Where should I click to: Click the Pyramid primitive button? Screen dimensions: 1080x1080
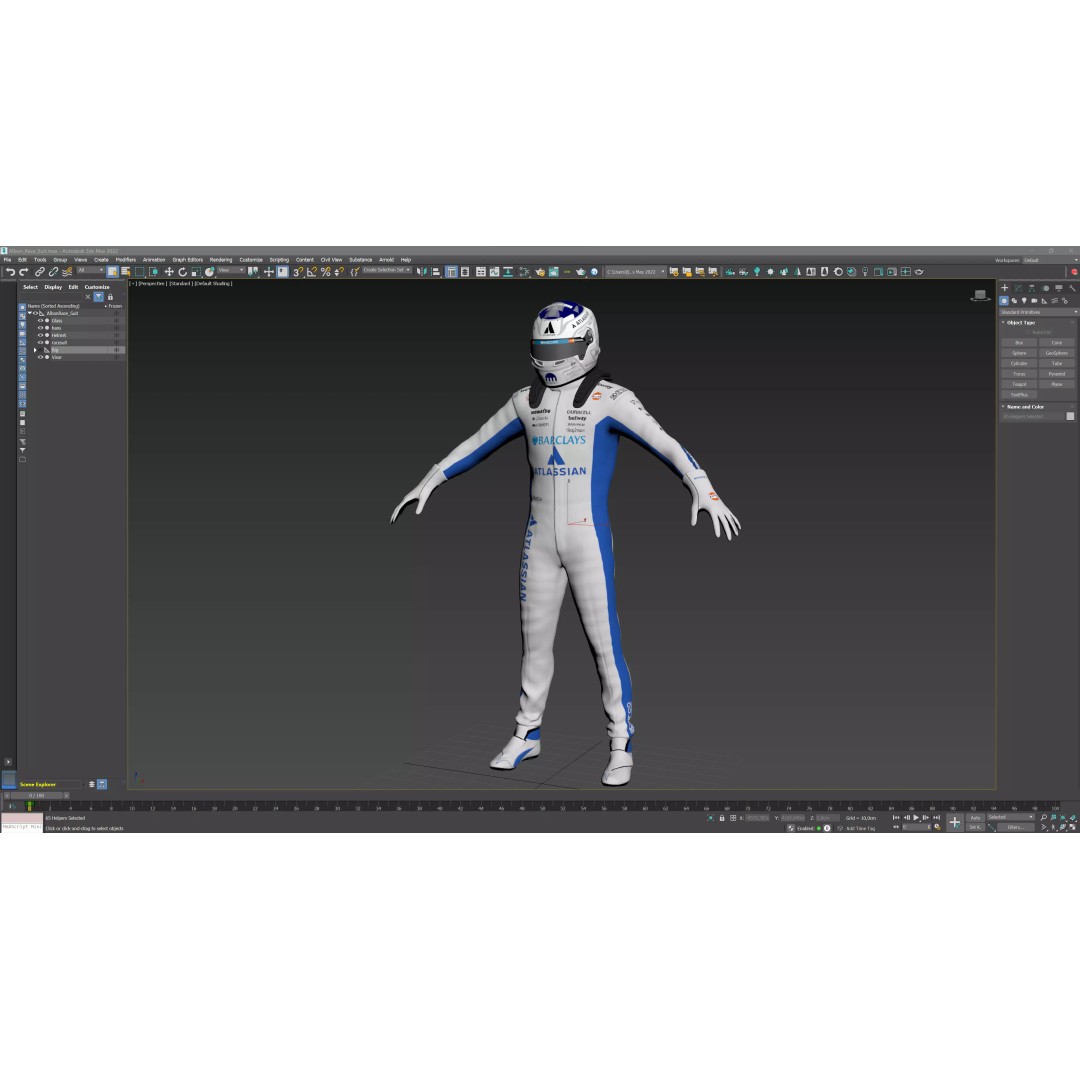[1057, 374]
